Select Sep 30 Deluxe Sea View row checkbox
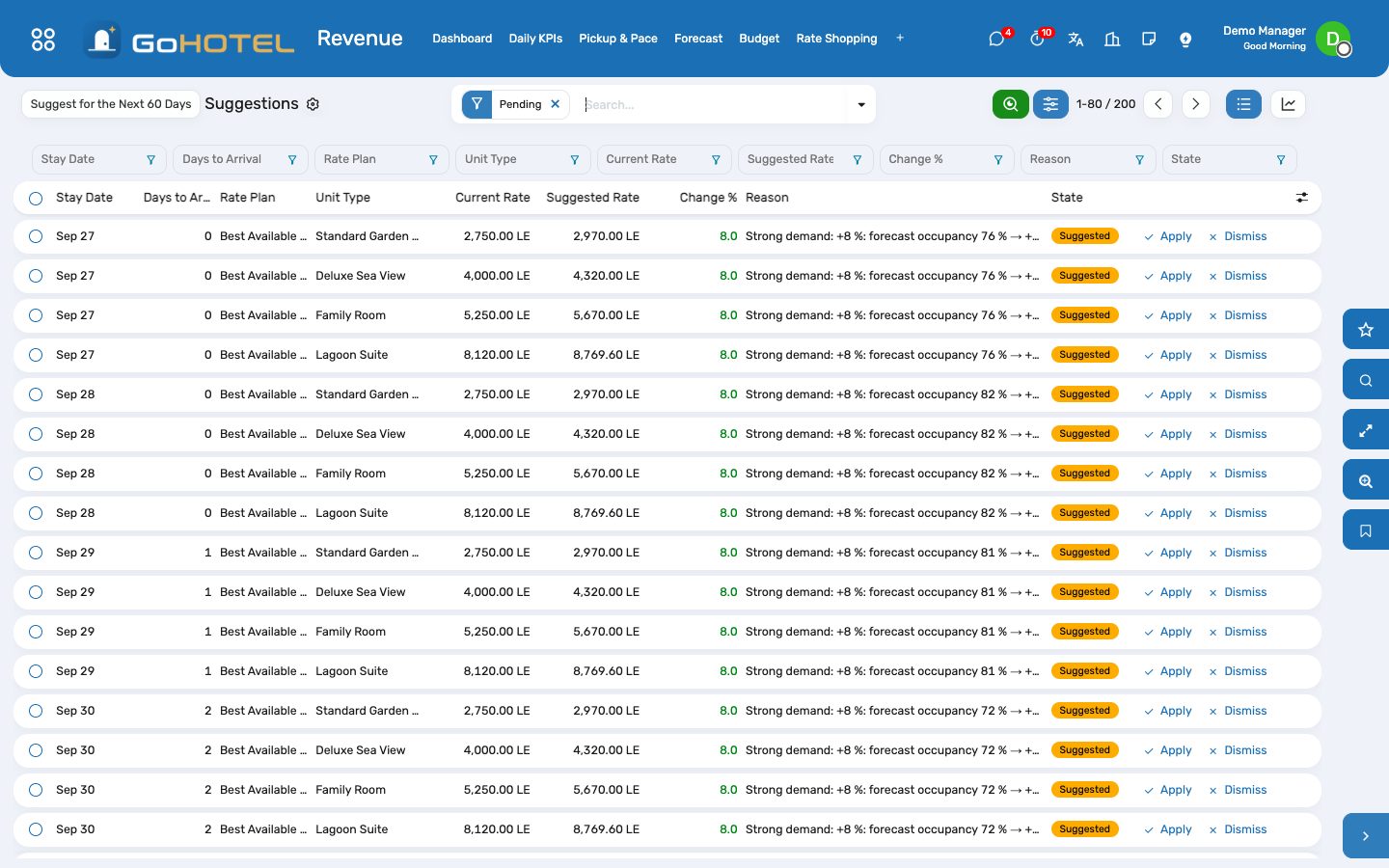 pyautogui.click(x=36, y=750)
